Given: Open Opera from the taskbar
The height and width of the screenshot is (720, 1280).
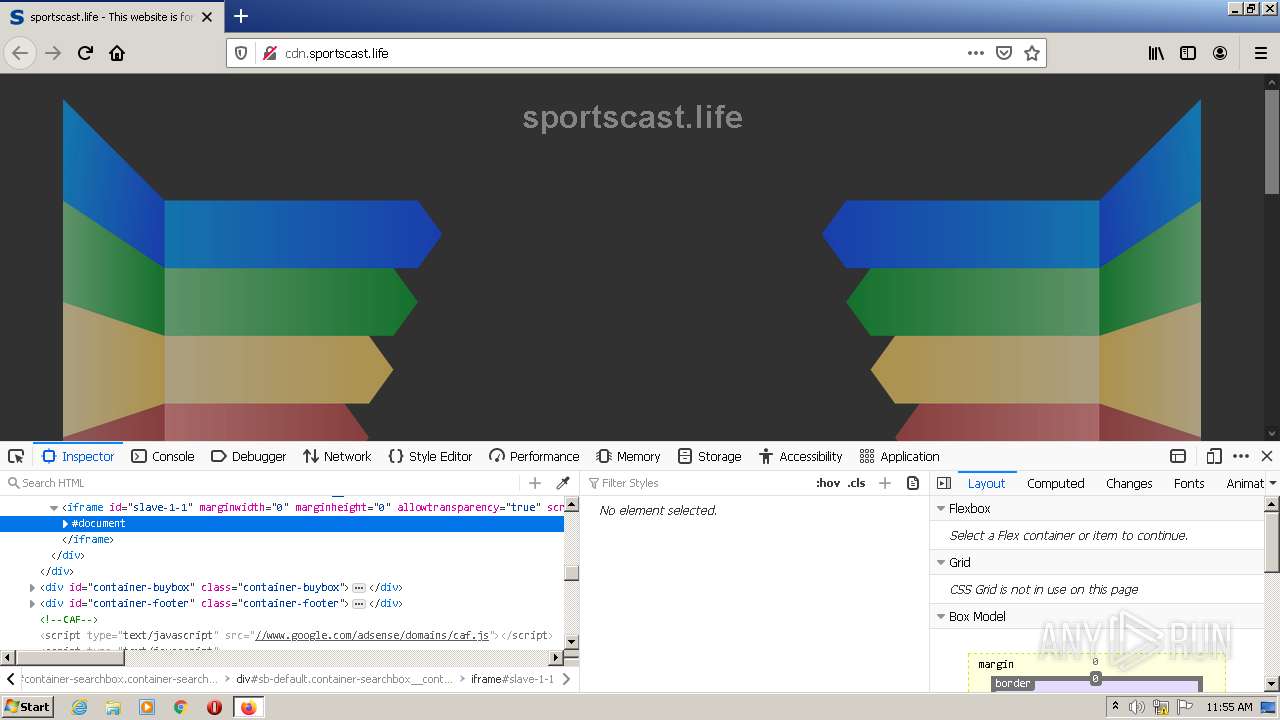Looking at the screenshot, I should pyautogui.click(x=214, y=707).
